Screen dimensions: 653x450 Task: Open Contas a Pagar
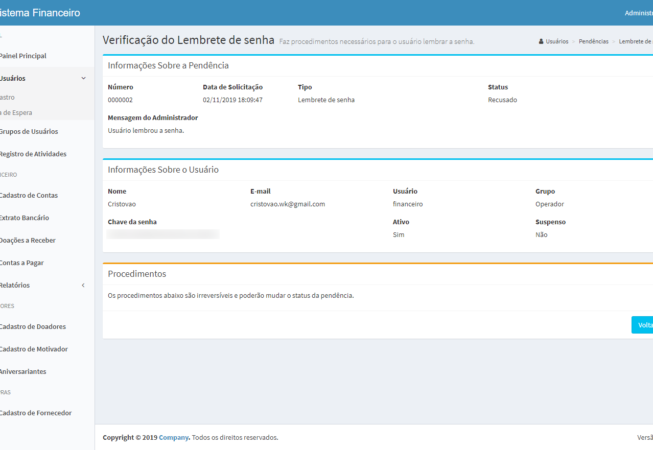(x=22, y=263)
